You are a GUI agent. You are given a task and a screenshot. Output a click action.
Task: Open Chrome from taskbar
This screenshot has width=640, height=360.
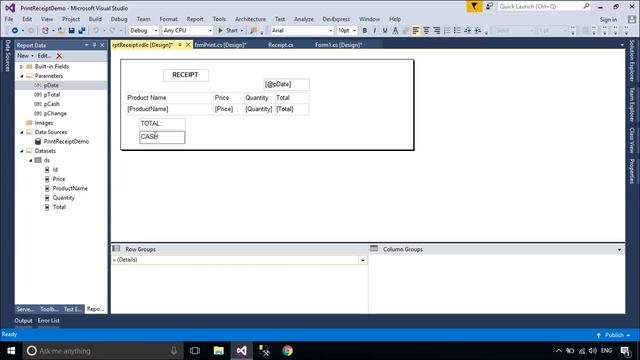(x=287, y=351)
